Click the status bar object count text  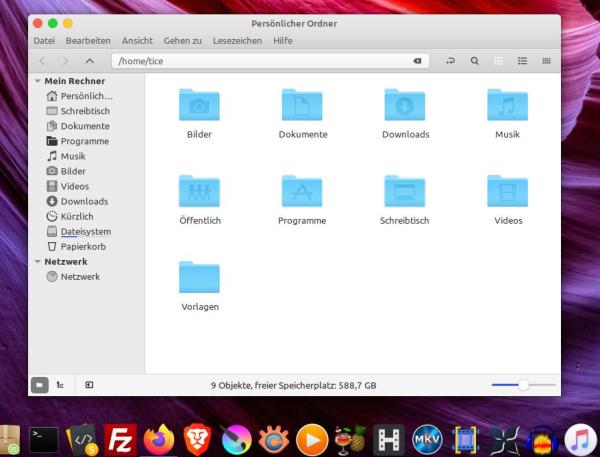tap(293, 385)
